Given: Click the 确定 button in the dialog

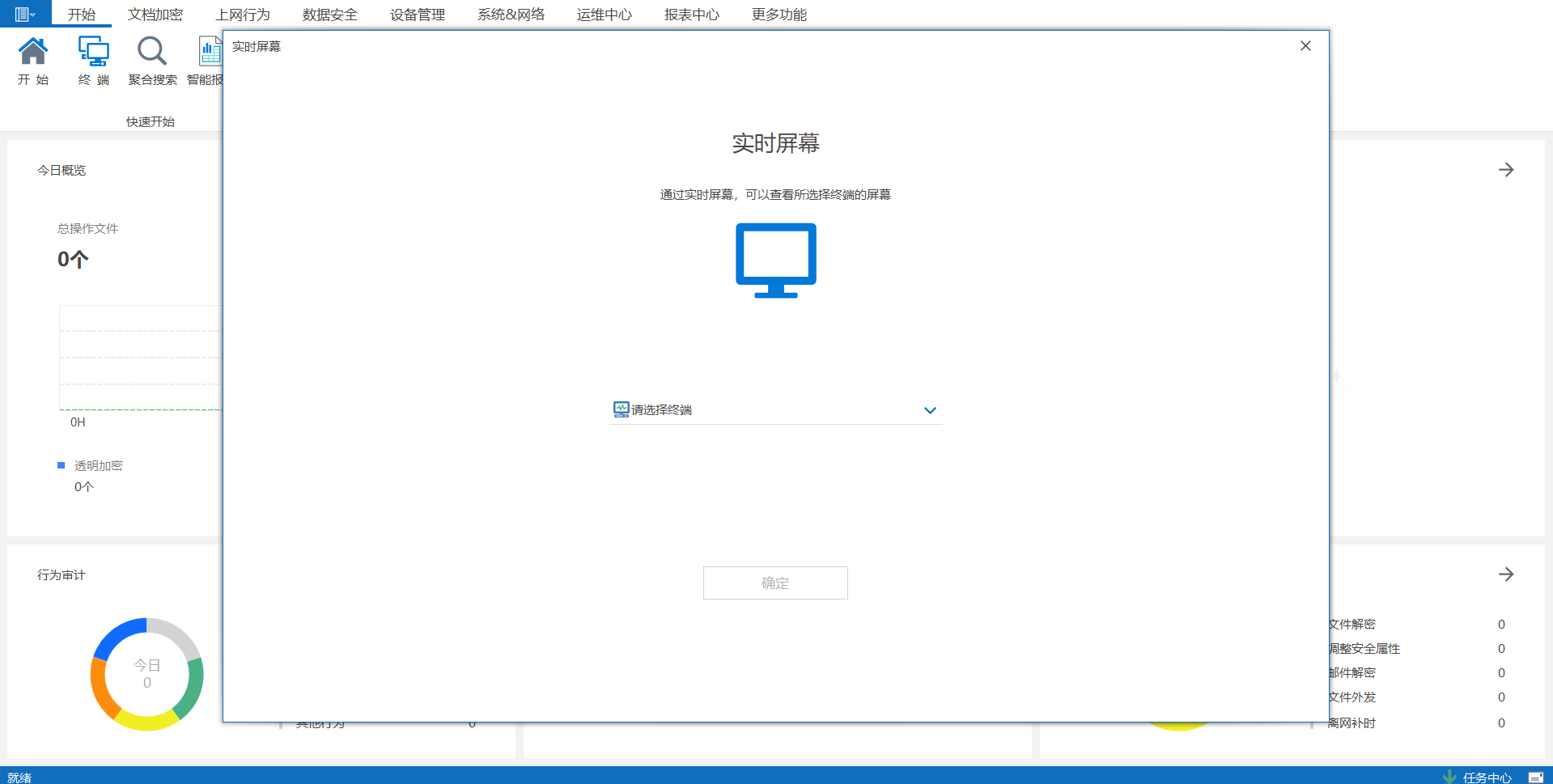Looking at the screenshot, I should 775,583.
